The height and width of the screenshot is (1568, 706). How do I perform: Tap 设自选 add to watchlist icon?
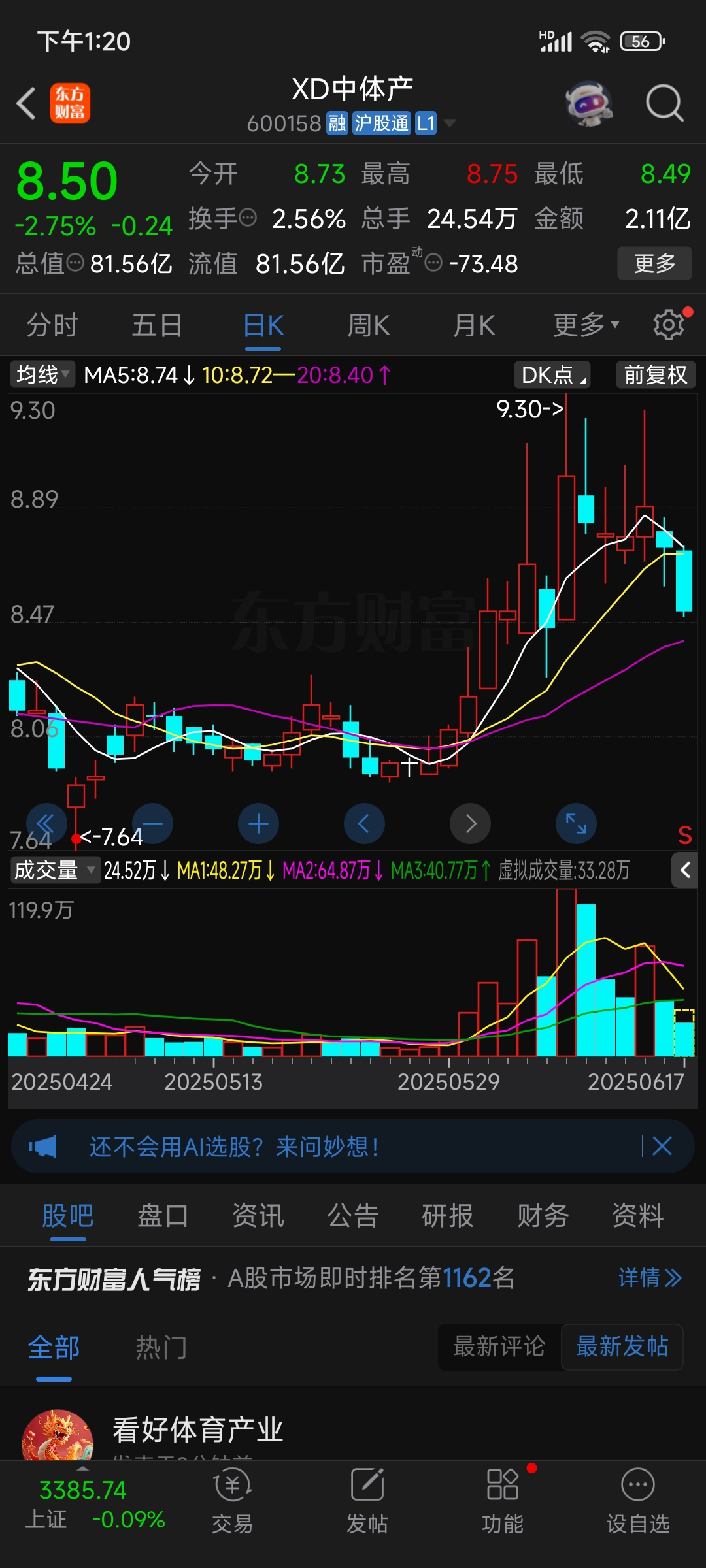[638, 1501]
